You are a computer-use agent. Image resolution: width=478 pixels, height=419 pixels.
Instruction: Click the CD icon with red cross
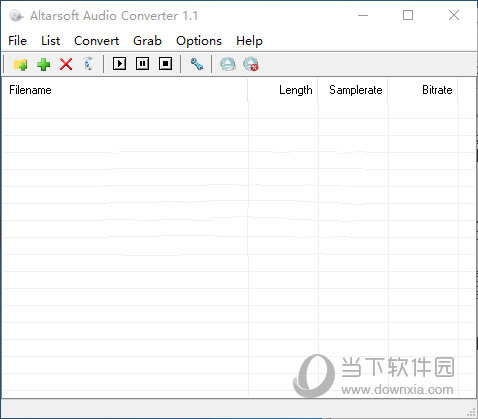click(x=251, y=64)
